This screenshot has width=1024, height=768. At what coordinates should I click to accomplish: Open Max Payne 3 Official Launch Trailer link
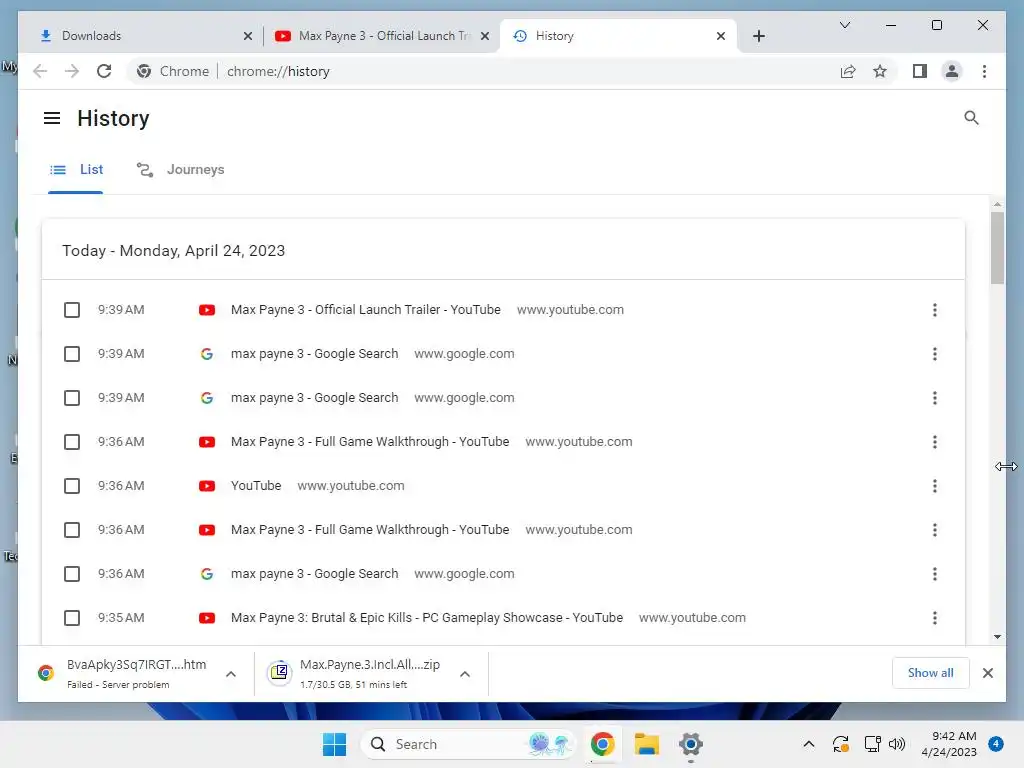[366, 310]
